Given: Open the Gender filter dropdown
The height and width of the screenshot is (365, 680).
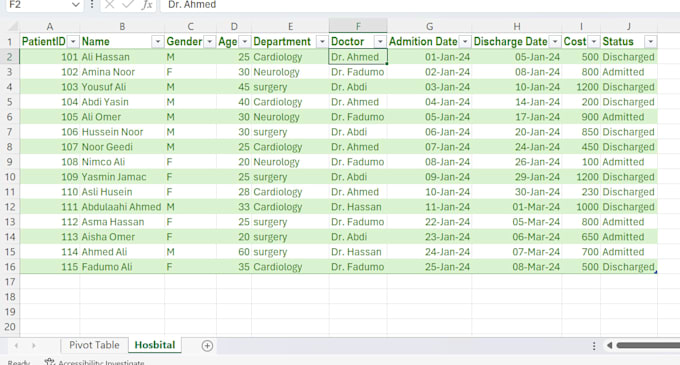Looking at the screenshot, I should tap(209, 42).
